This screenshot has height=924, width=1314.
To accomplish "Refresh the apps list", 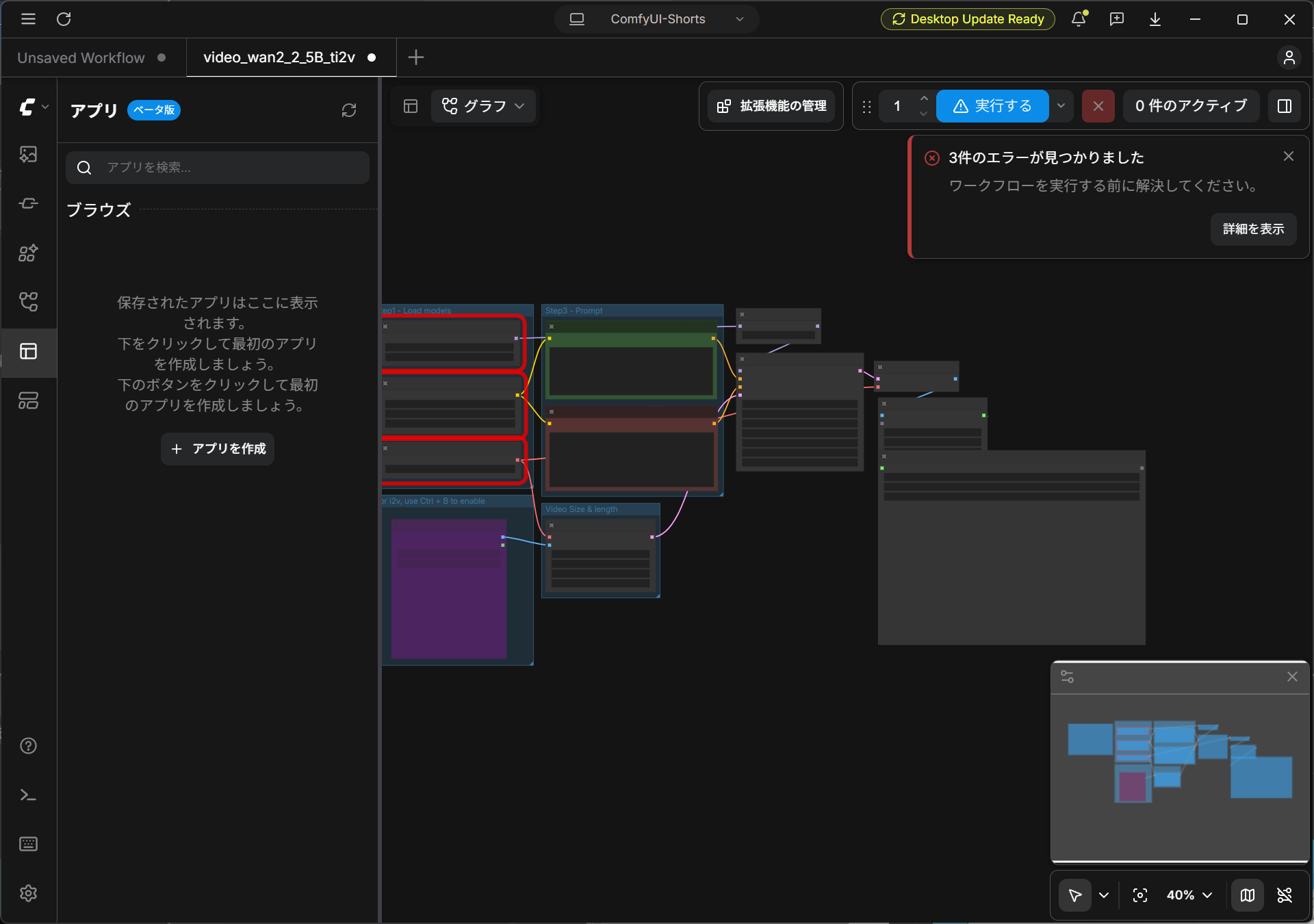I will tap(349, 110).
